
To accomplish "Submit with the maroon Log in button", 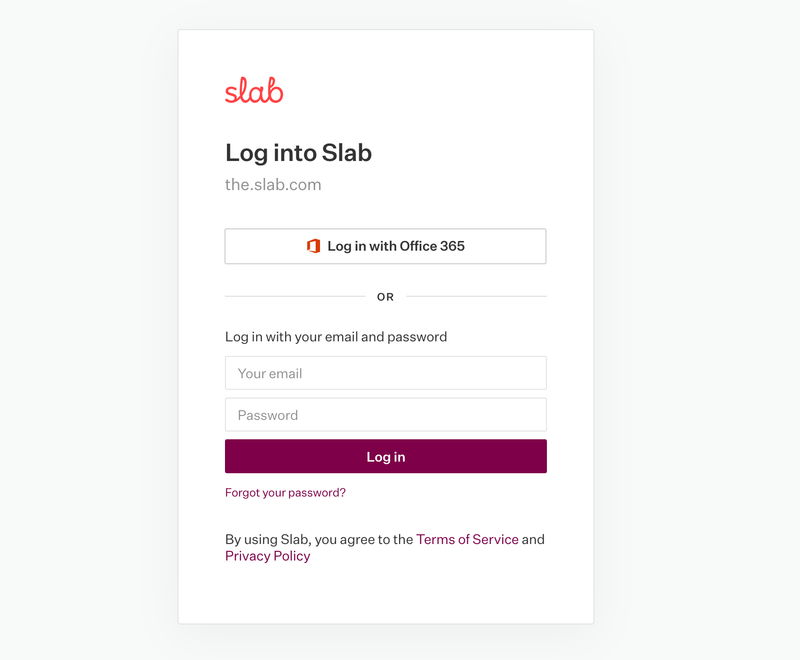I will pyautogui.click(x=385, y=456).
